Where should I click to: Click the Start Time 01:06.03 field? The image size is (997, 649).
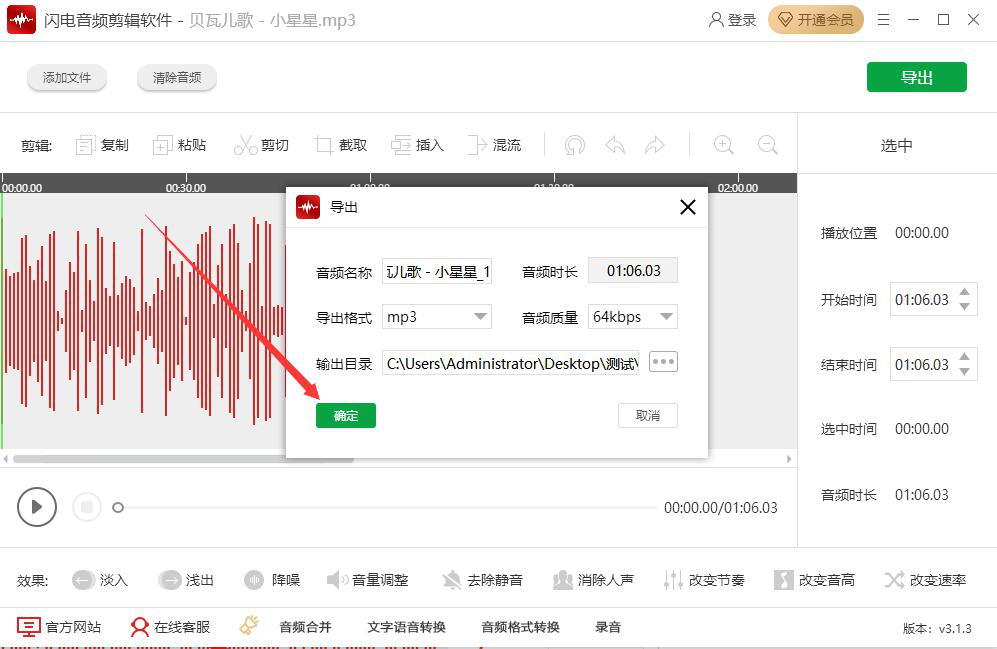(x=922, y=299)
